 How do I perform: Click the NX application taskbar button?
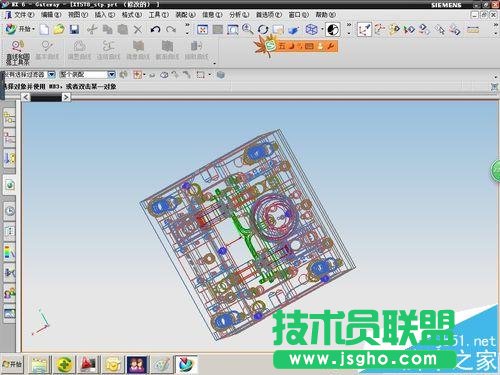(187, 365)
